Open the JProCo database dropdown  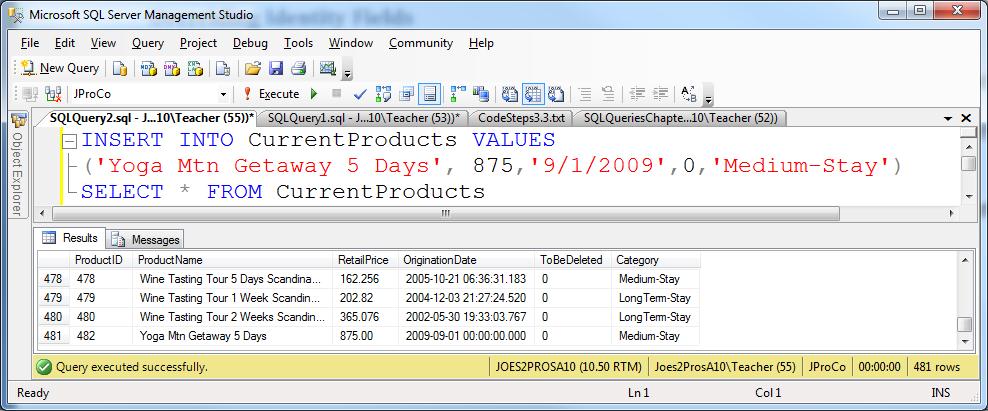pyautogui.click(x=223, y=94)
